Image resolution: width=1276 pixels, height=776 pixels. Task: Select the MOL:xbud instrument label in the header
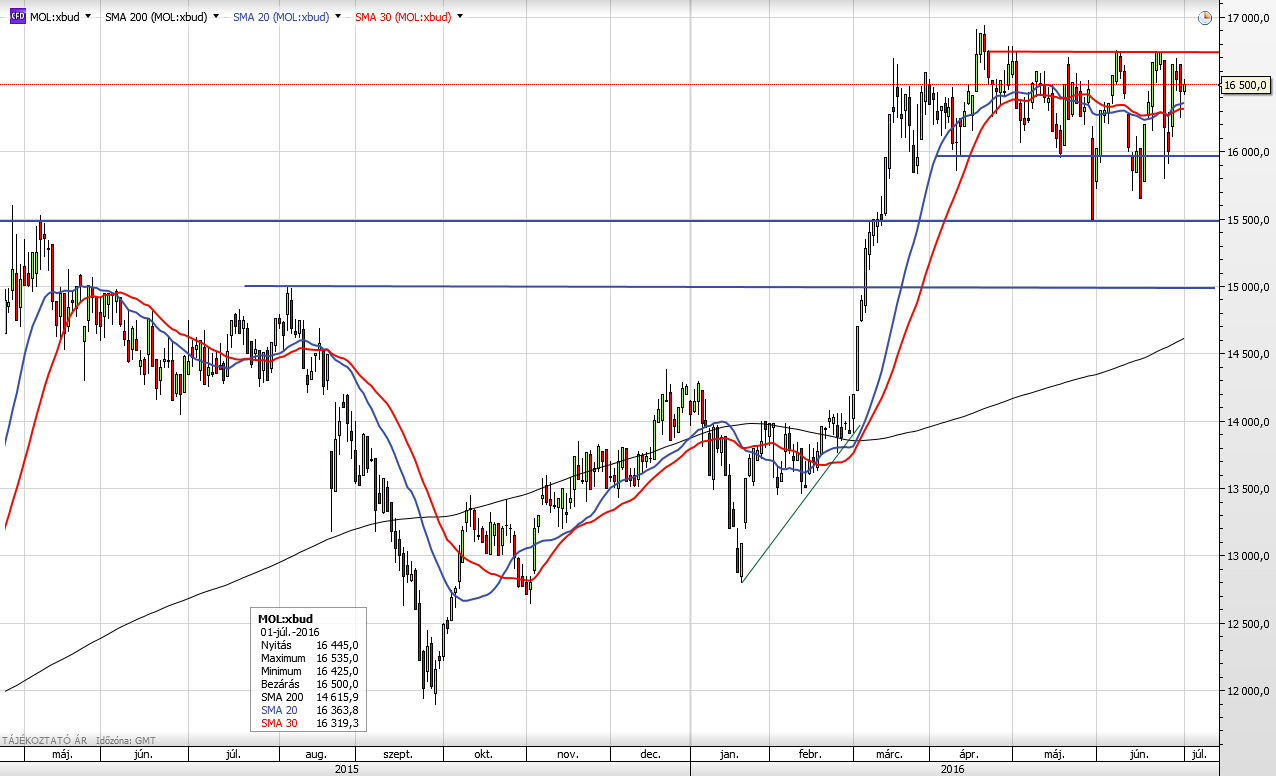coord(55,17)
